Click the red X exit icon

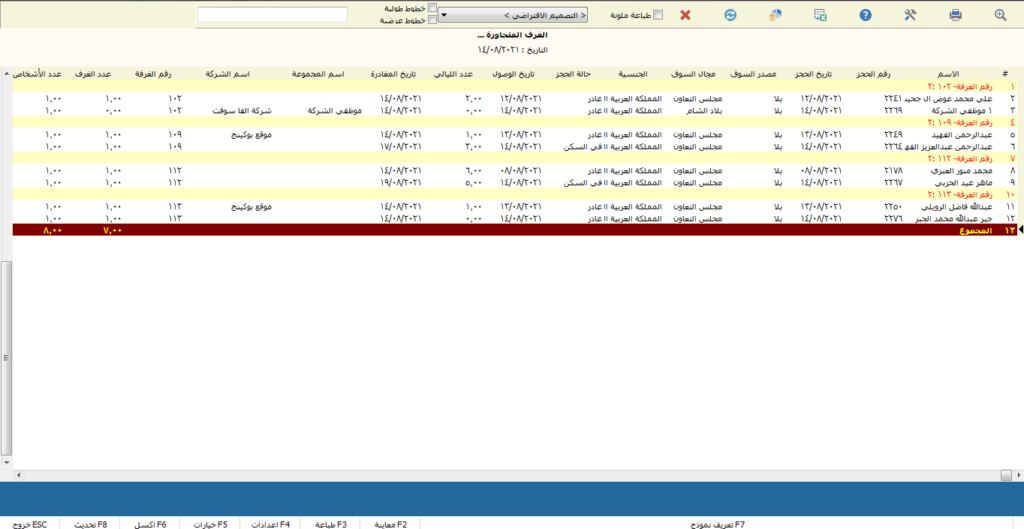pos(685,15)
